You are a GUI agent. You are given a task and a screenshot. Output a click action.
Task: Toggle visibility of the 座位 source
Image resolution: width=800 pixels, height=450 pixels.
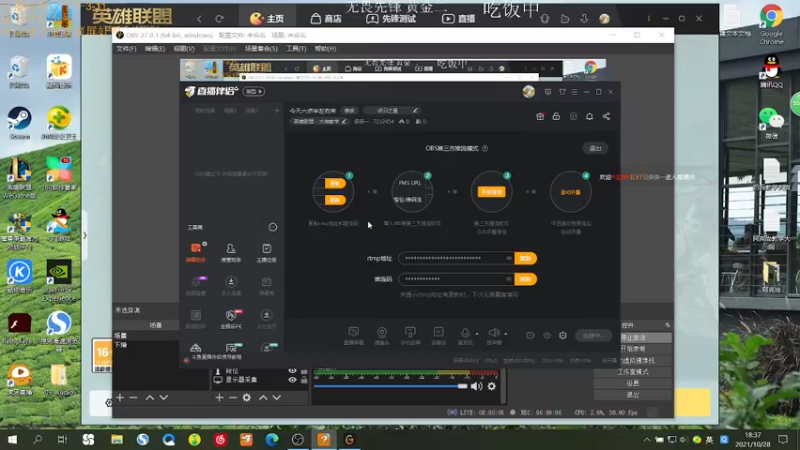(x=292, y=371)
